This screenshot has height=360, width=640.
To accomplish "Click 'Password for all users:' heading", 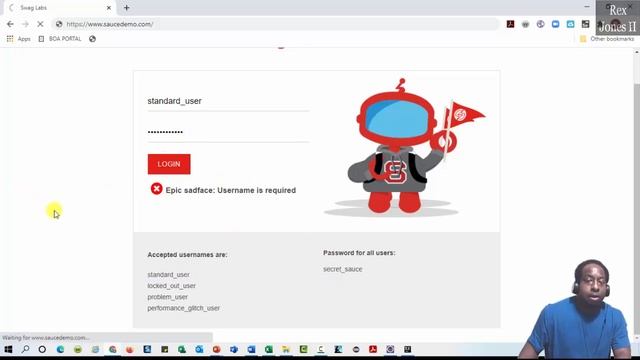I will [x=359, y=253].
